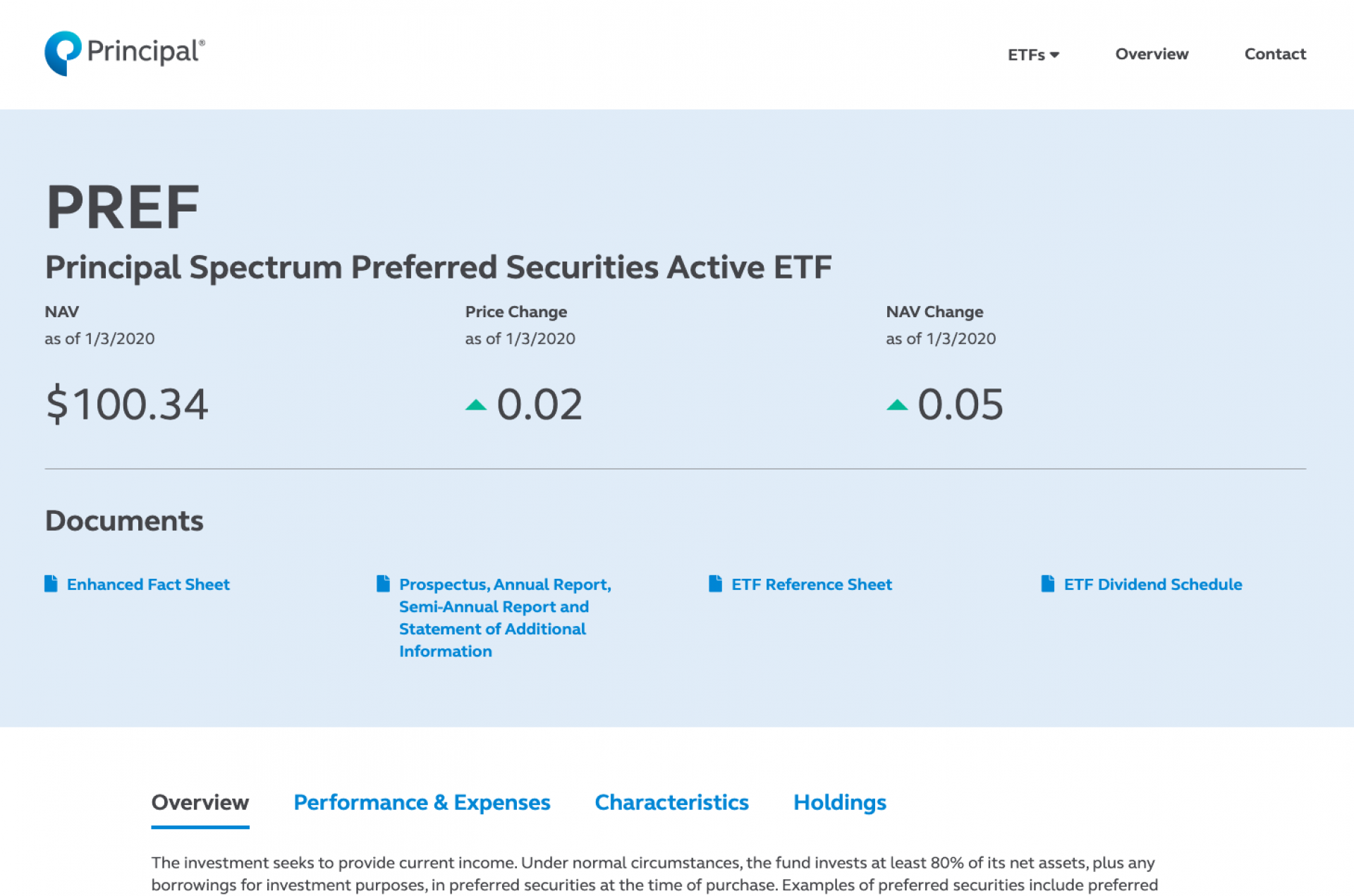Click the ETF Dividend Schedule document icon

point(1049,583)
